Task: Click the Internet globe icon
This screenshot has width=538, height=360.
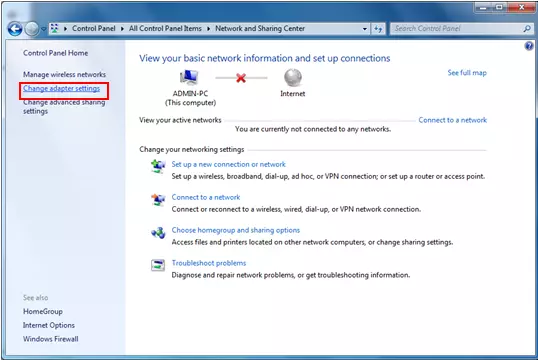Action: coord(293,78)
